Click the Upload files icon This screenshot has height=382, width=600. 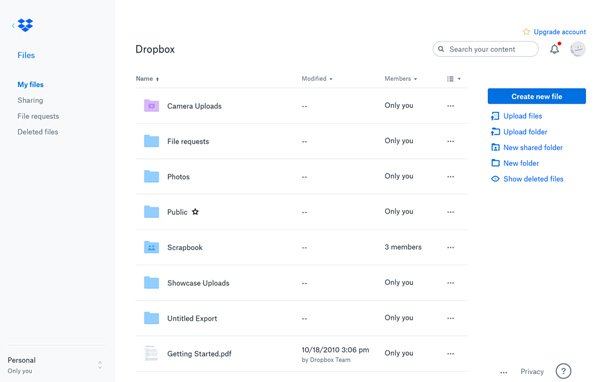495,116
